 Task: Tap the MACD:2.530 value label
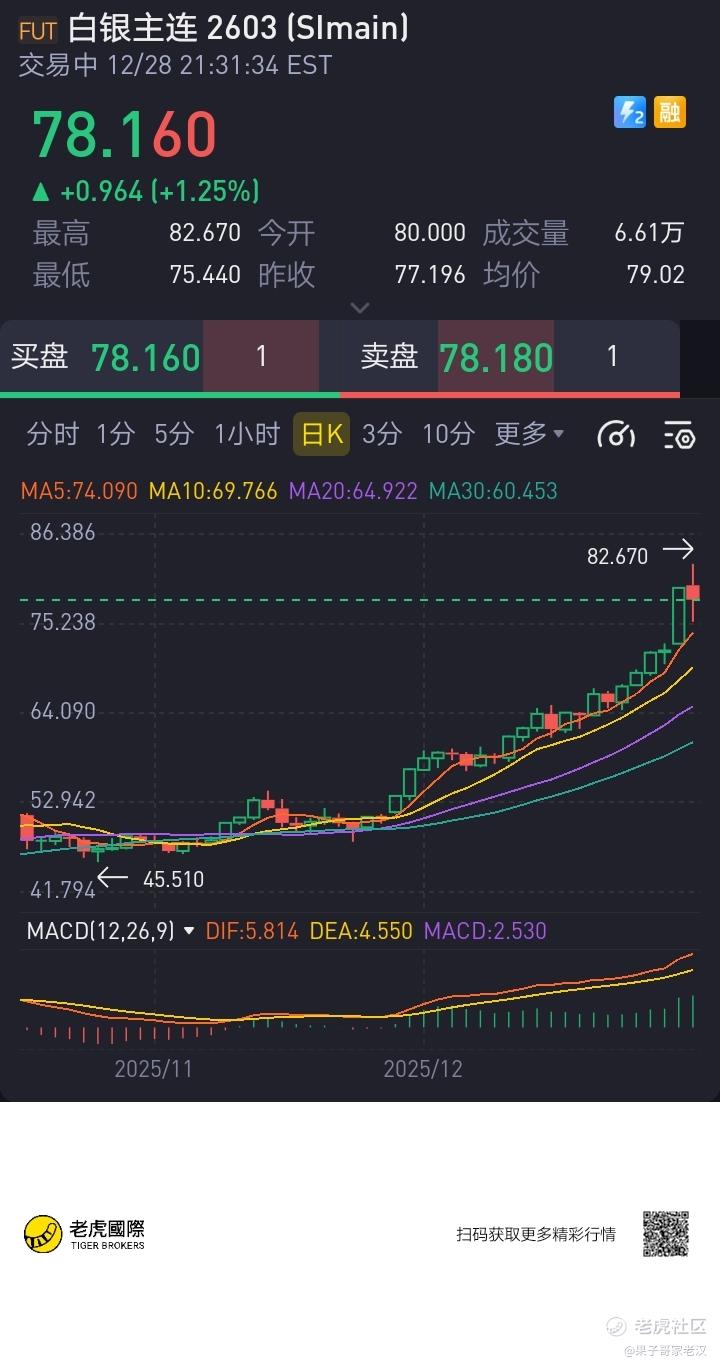pyautogui.click(x=485, y=931)
